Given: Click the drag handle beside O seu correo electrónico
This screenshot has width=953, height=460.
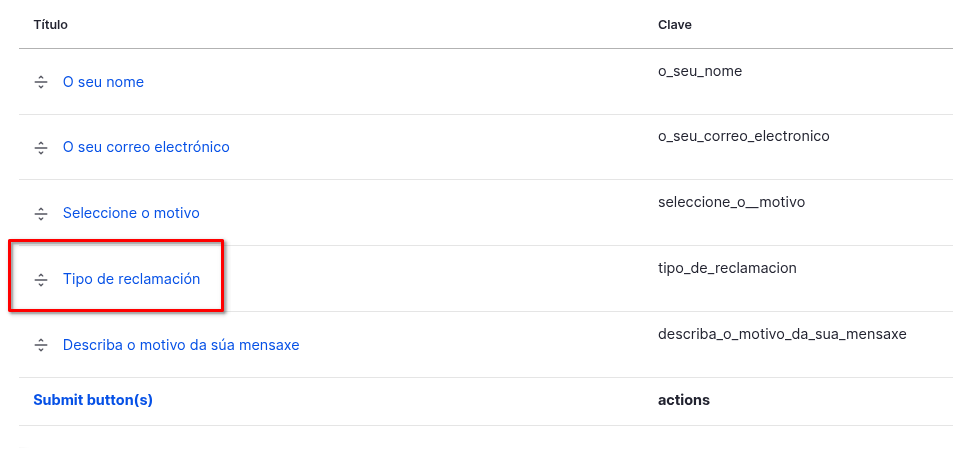Looking at the screenshot, I should click(x=41, y=147).
